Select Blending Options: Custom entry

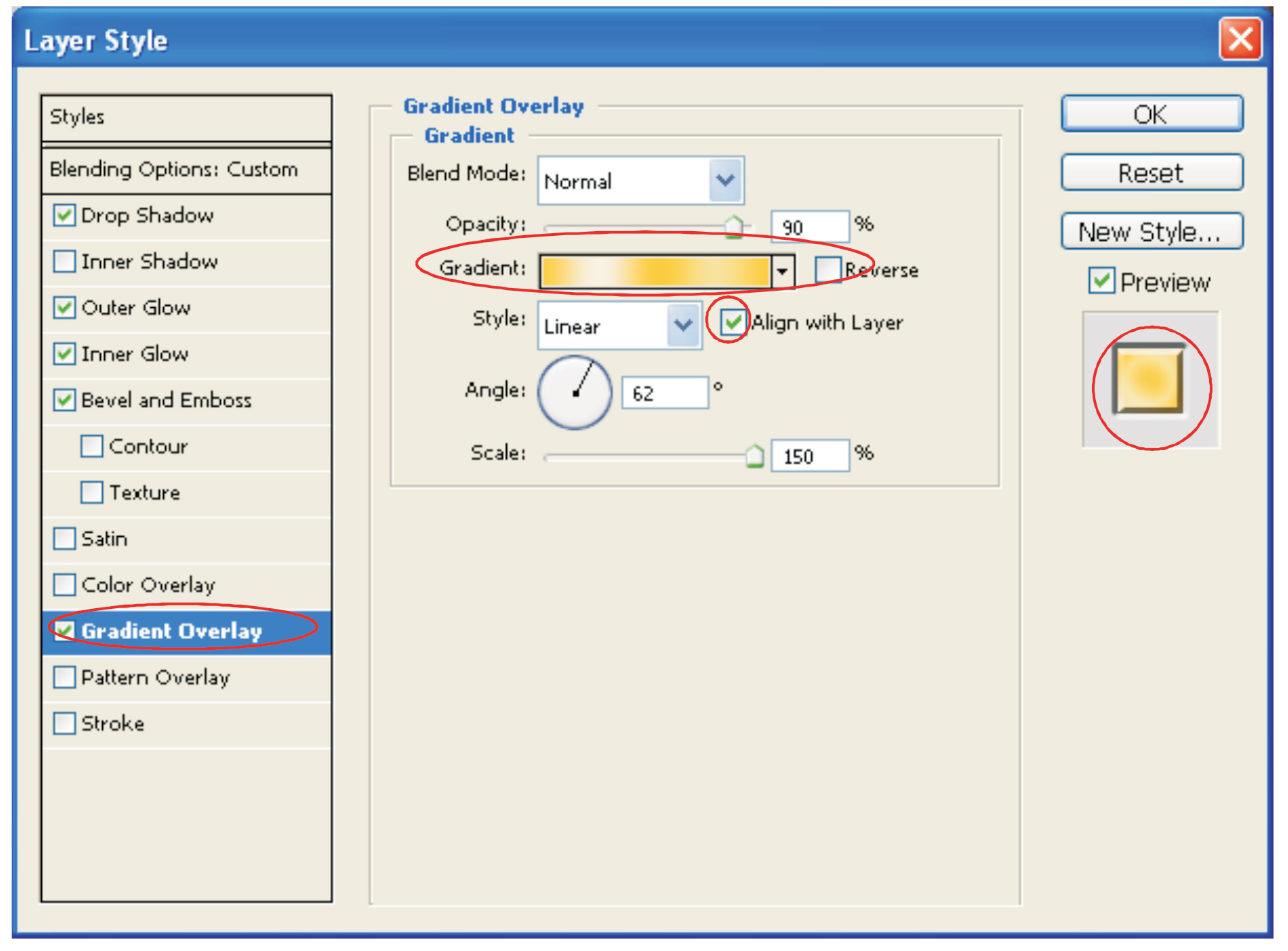174,169
